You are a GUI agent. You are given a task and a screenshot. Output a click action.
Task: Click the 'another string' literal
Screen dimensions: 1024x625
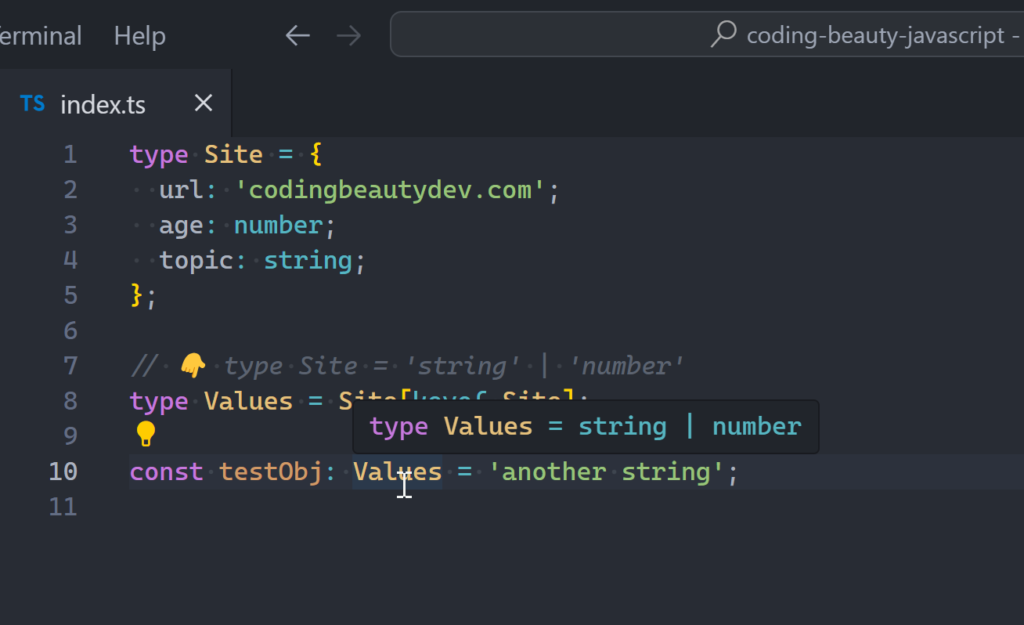(x=607, y=472)
